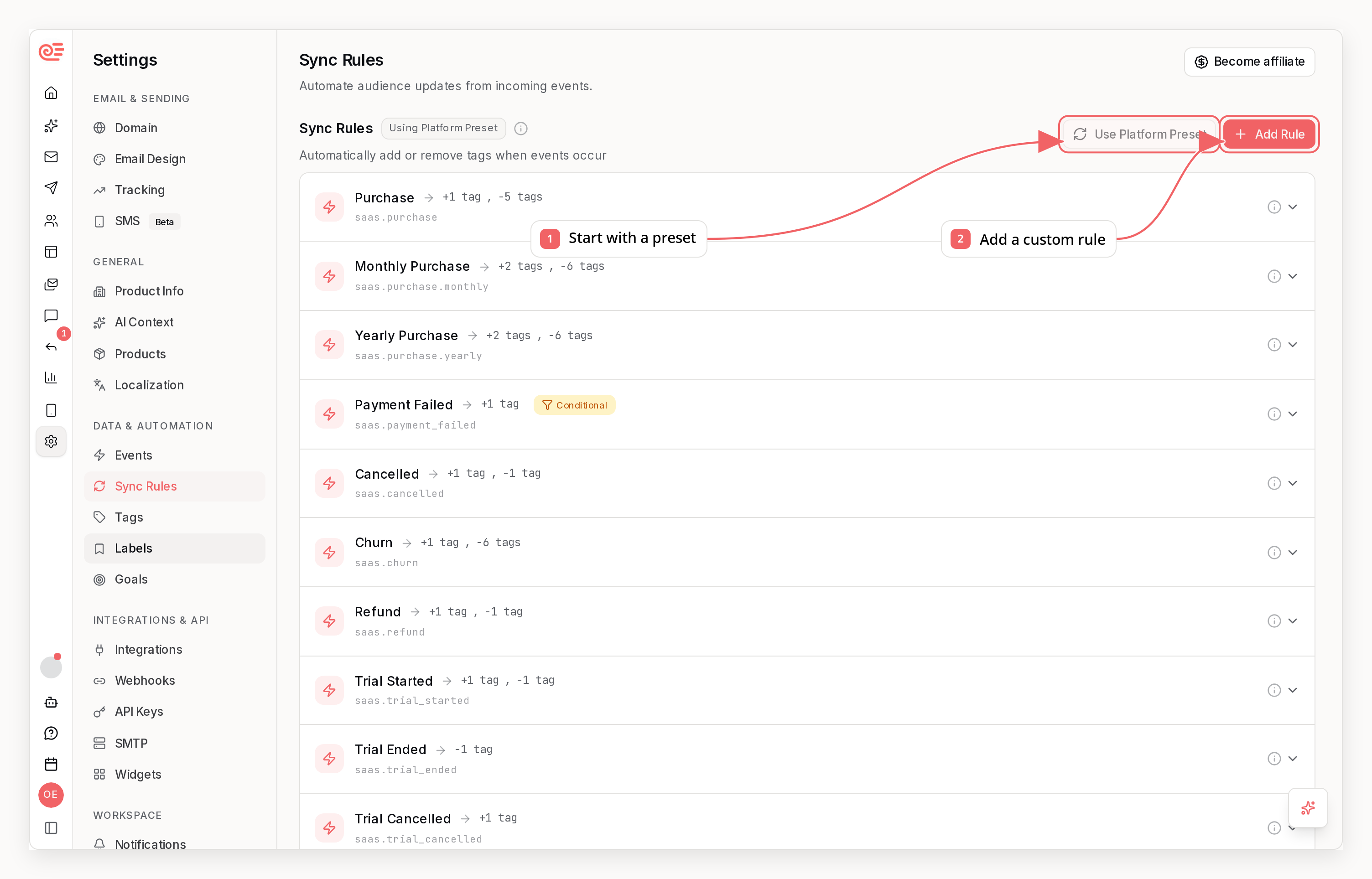Screen dimensions: 1372x879
Task: Select Tags in settings sidebar
Action: (x=175, y=517)
